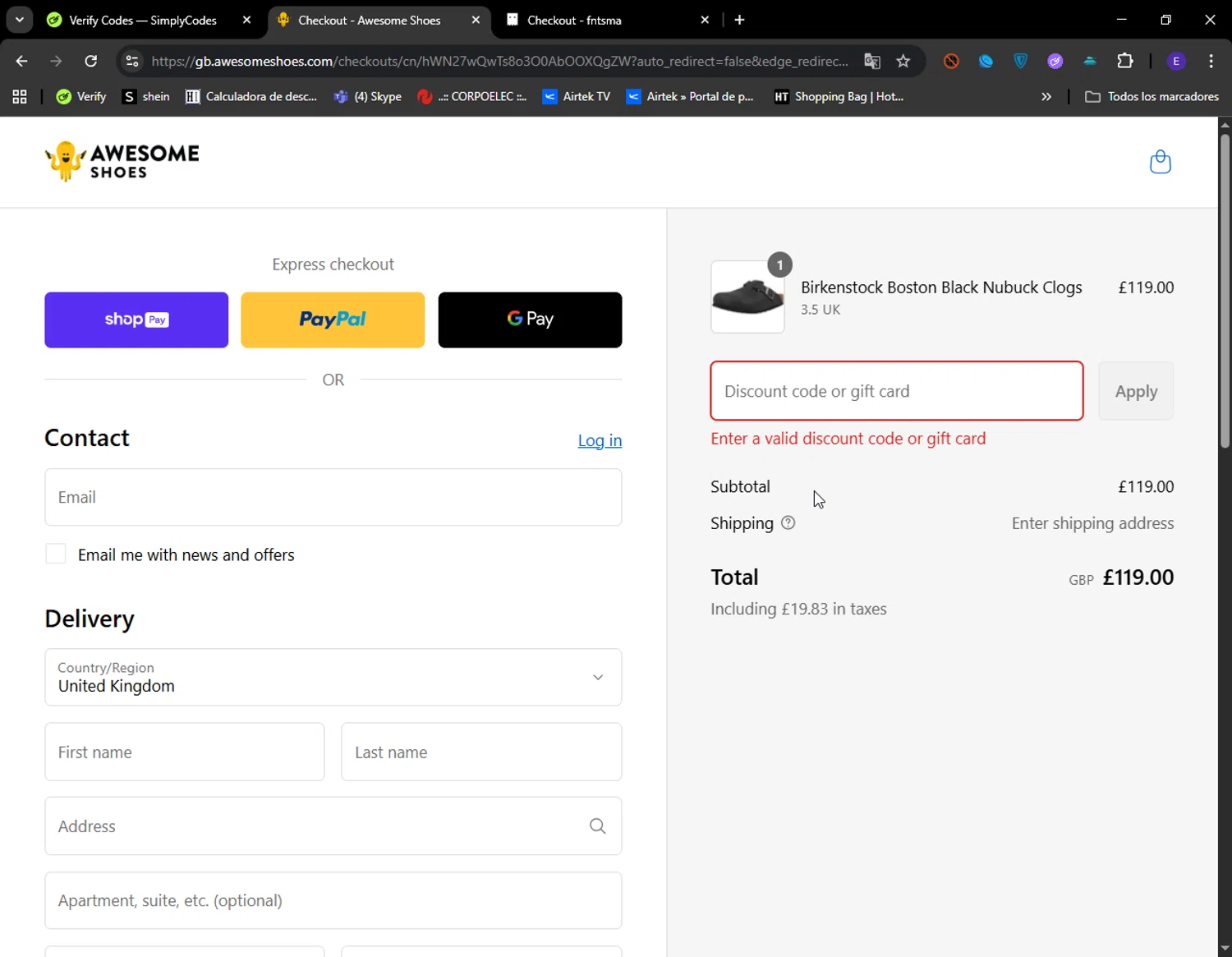Screen dimensions: 1232x957
Task: Open the Verify bookmark
Action: 81,97
